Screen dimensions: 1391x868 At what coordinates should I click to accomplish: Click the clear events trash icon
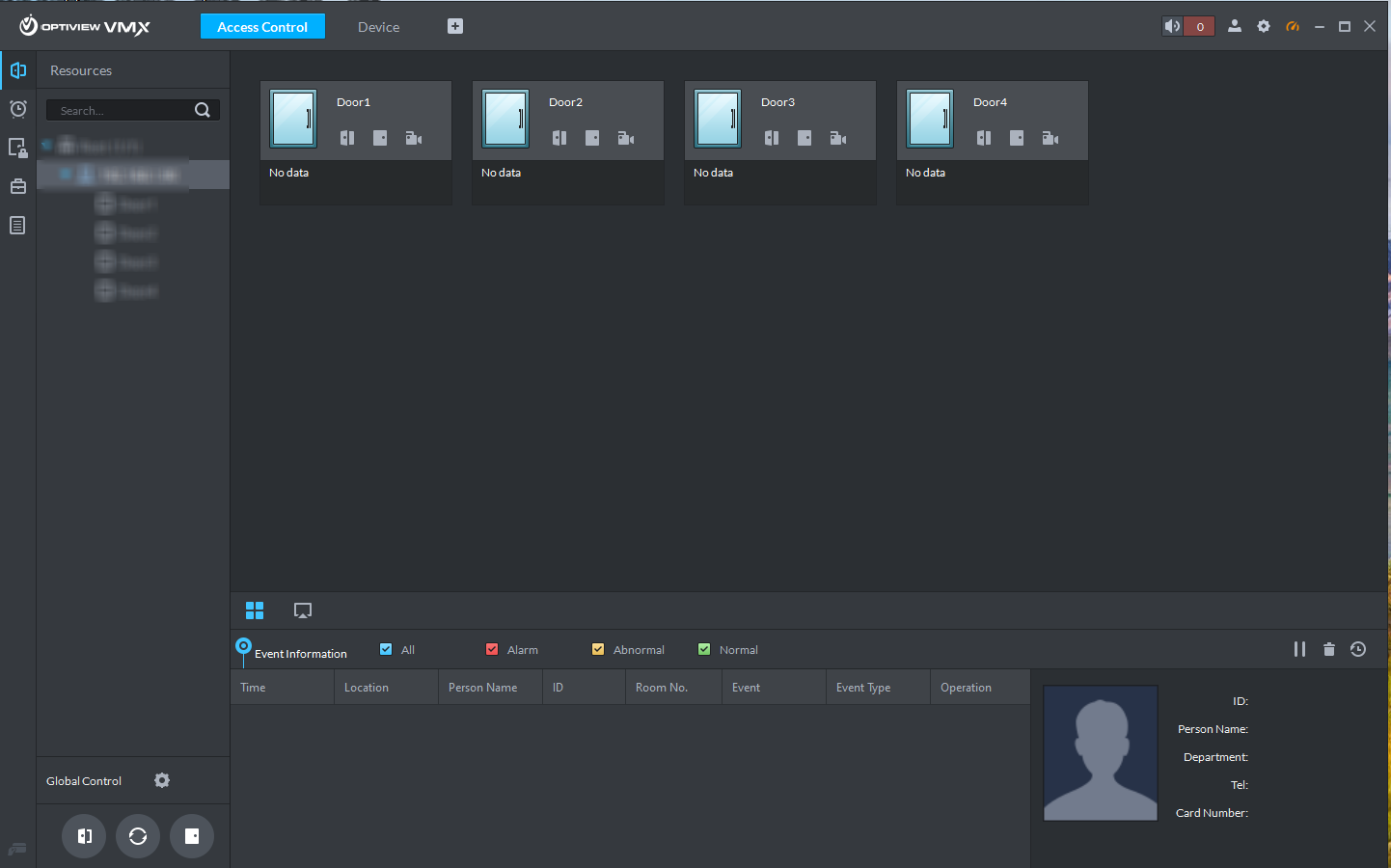coord(1329,649)
